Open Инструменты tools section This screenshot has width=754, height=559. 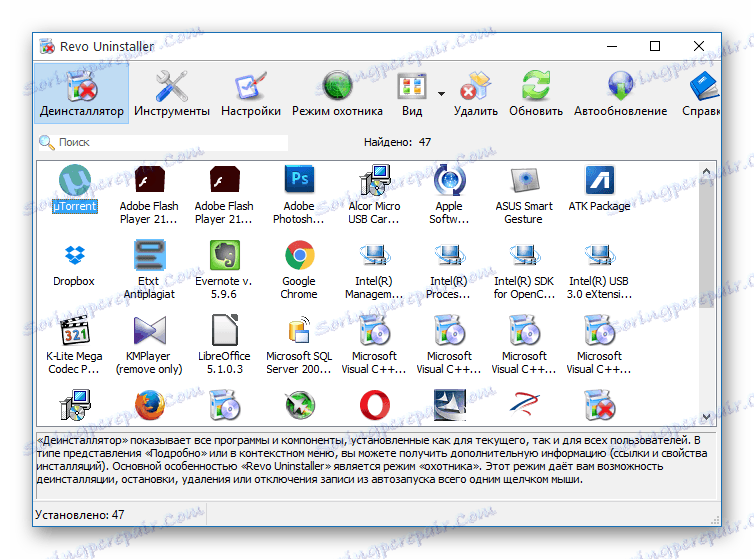pos(172,93)
